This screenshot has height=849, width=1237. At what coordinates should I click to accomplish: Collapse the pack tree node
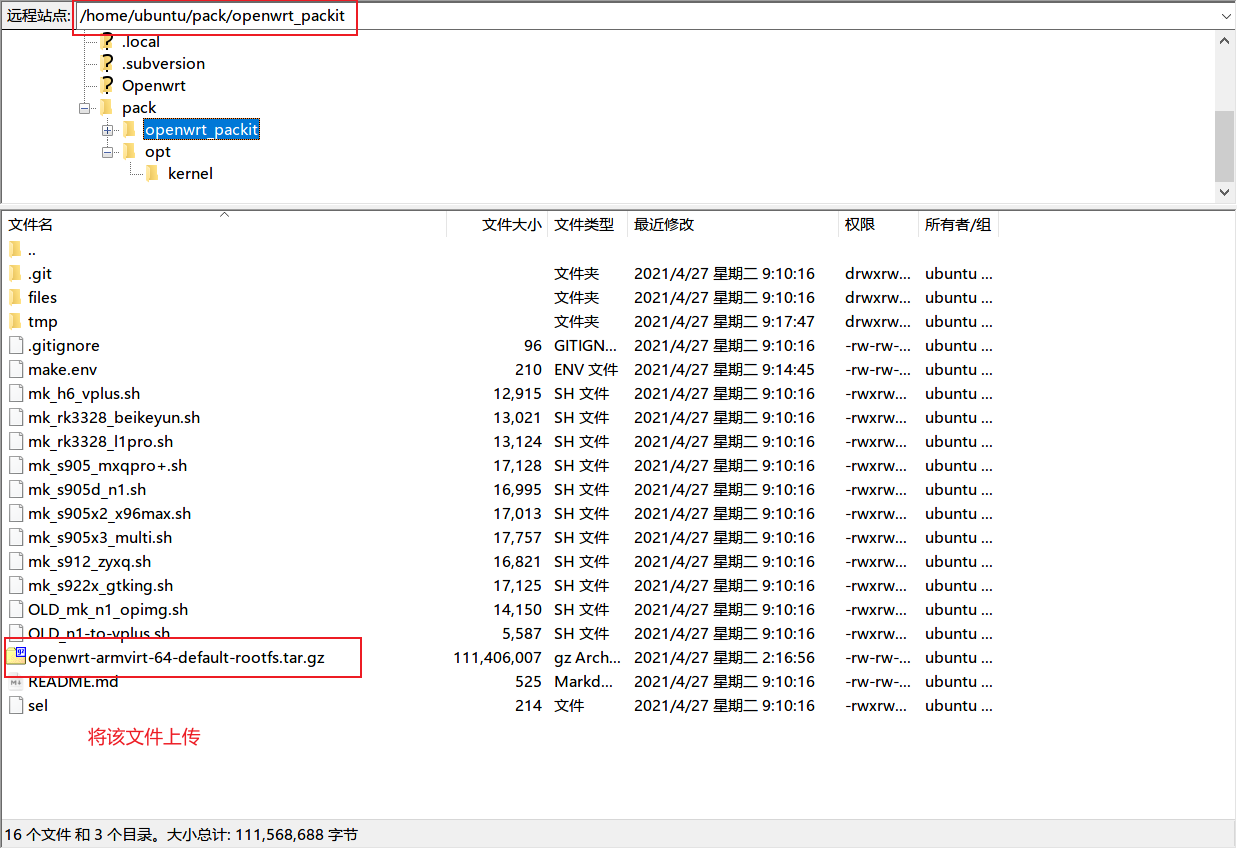pyautogui.click(x=85, y=108)
